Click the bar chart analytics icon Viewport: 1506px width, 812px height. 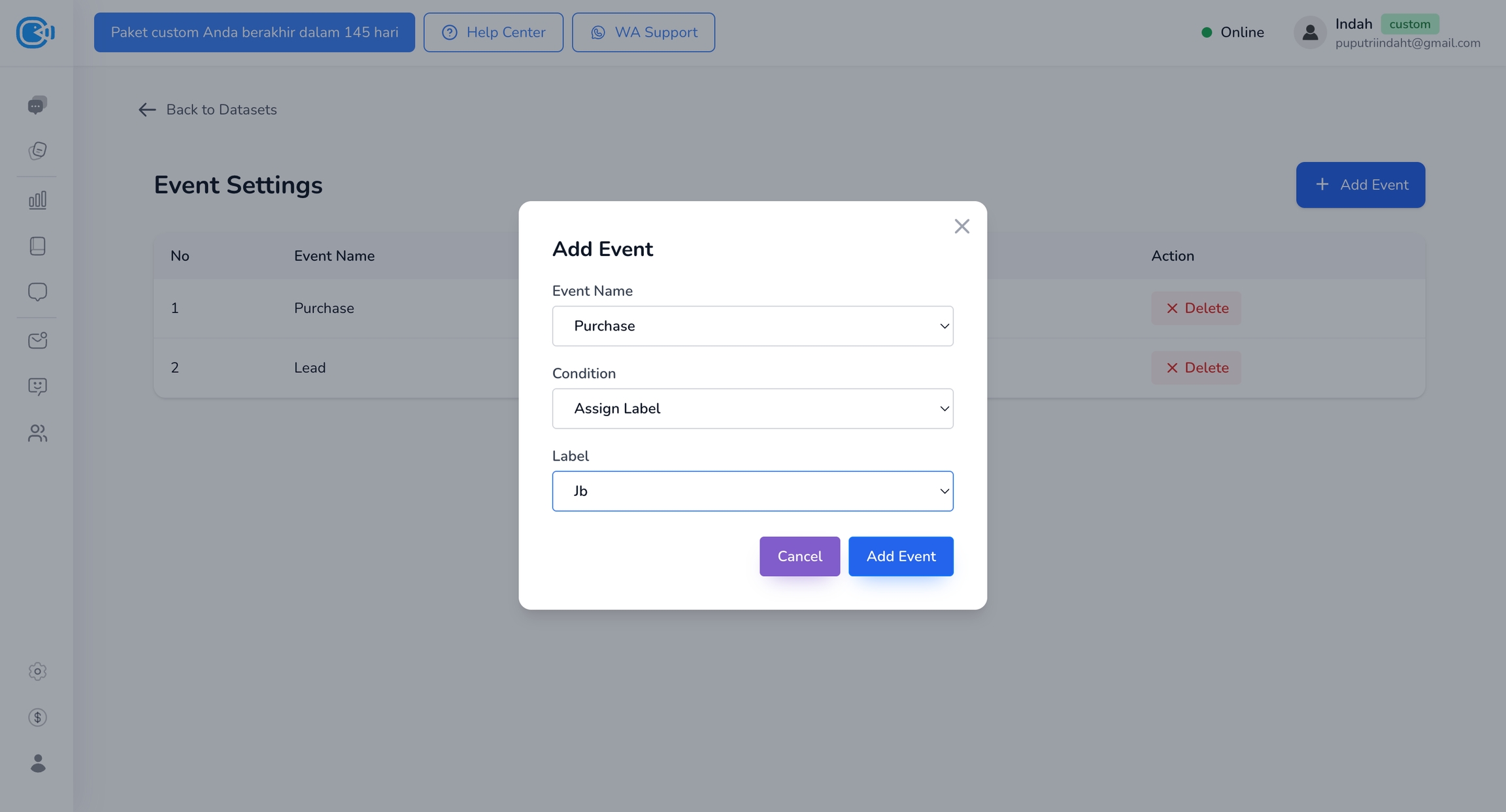pyautogui.click(x=37, y=200)
